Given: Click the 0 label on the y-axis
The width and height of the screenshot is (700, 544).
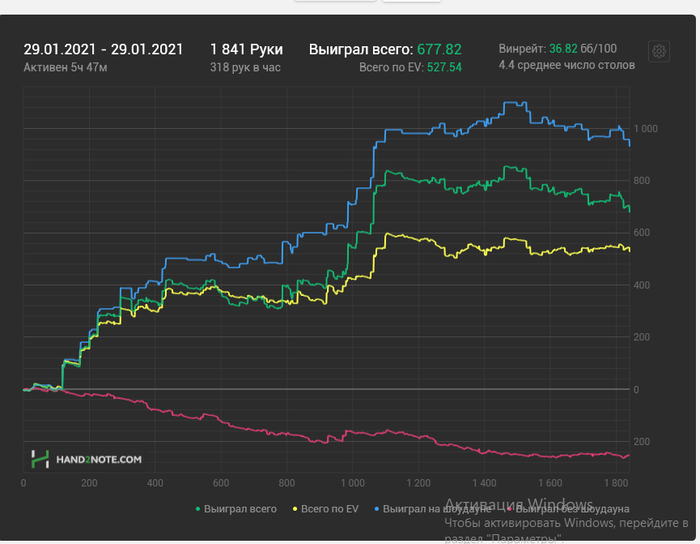Looking at the screenshot, I should 636,390.
